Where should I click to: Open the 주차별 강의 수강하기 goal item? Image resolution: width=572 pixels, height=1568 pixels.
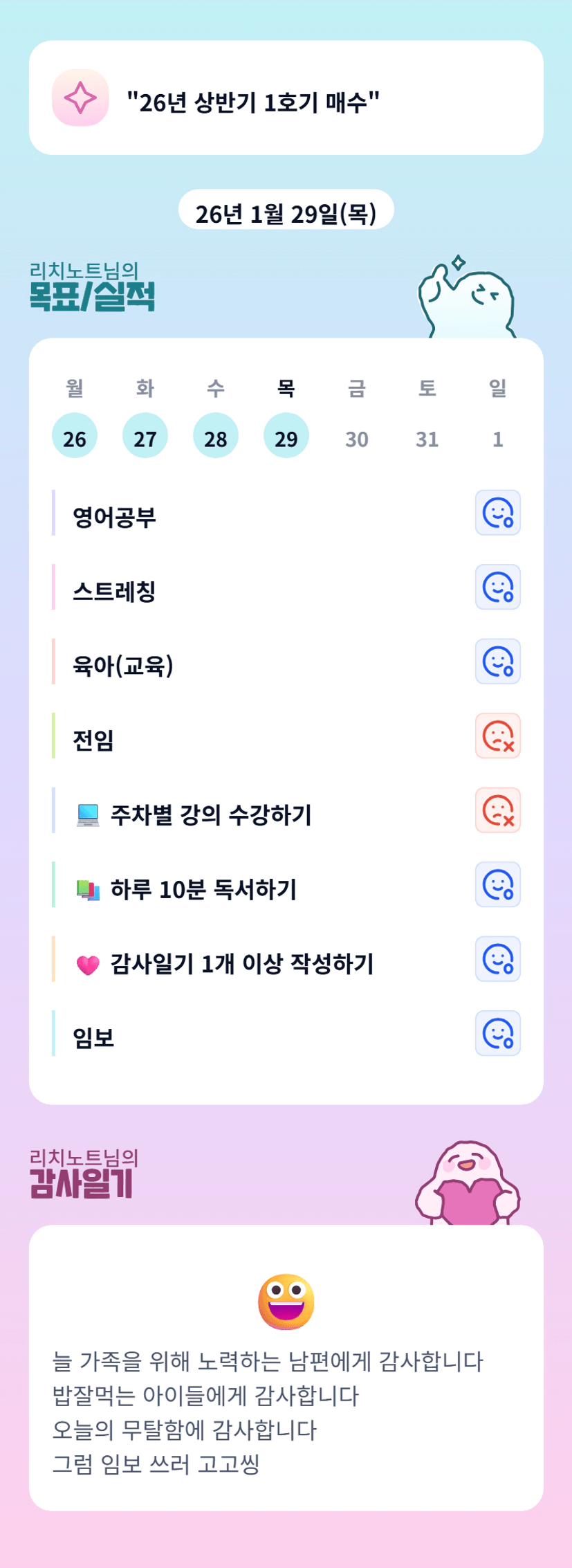pyautogui.click(x=211, y=814)
